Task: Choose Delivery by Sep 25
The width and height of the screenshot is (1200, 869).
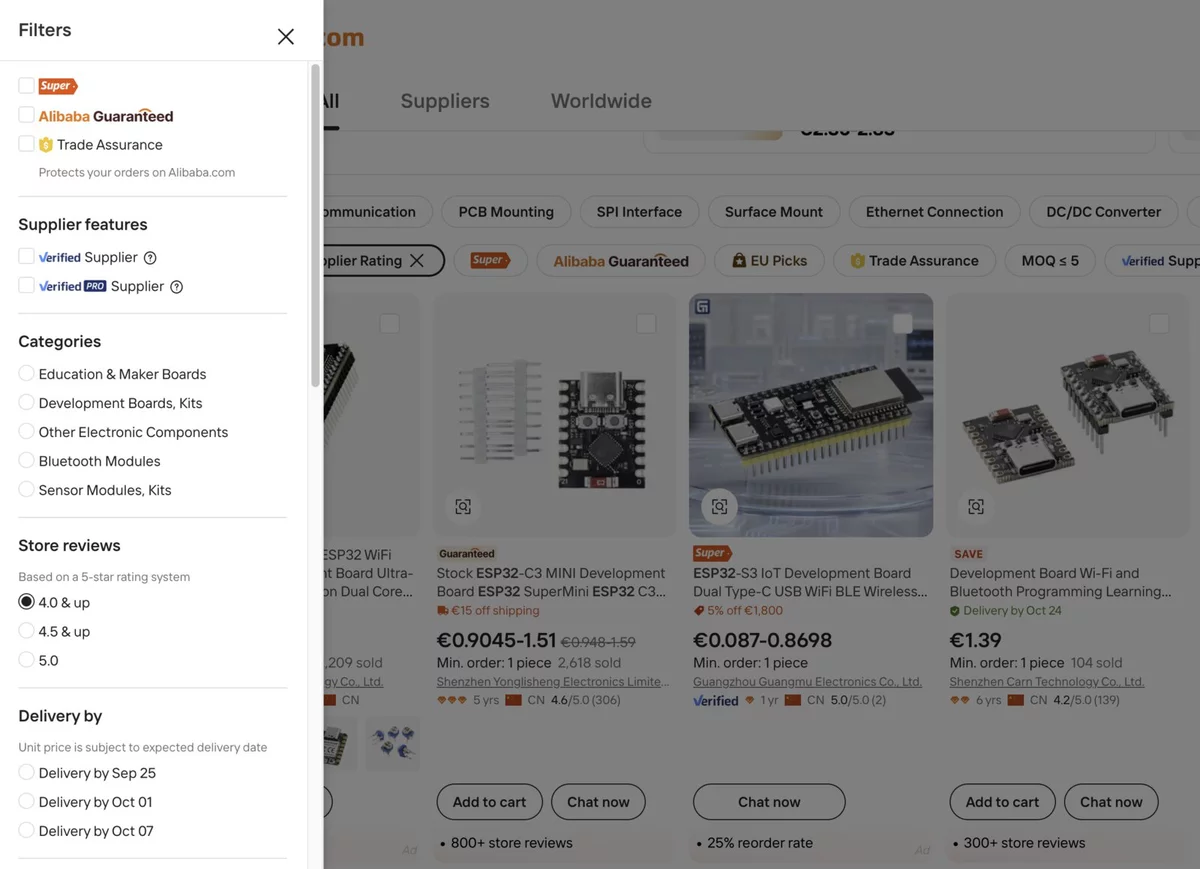Action: pyautogui.click(x=26, y=772)
